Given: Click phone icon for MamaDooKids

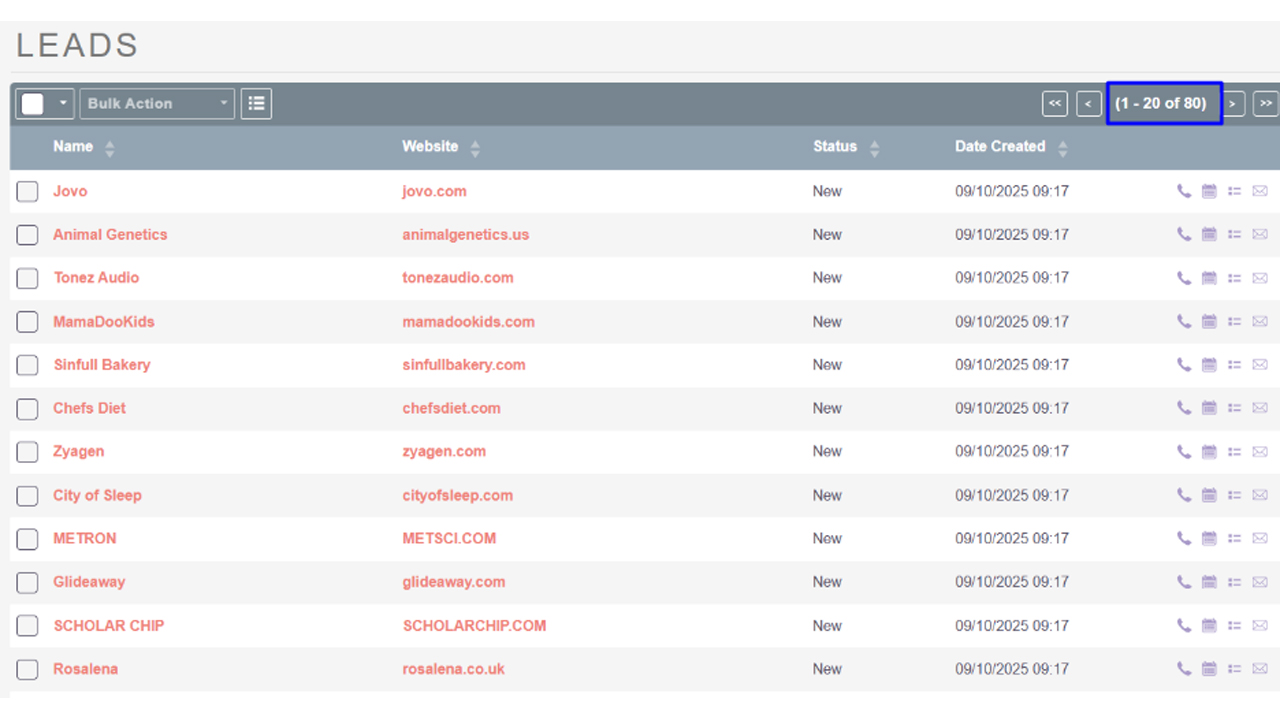Looking at the screenshot, I should coord(1184,321).
